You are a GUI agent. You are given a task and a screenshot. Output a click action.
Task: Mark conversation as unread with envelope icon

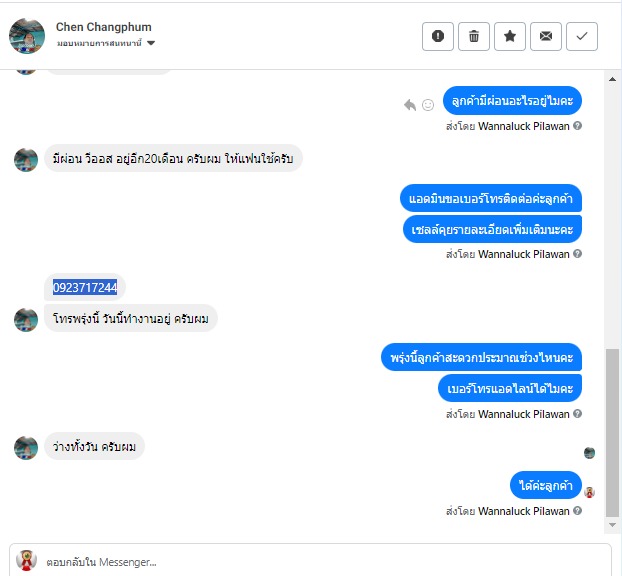(546, 36)
